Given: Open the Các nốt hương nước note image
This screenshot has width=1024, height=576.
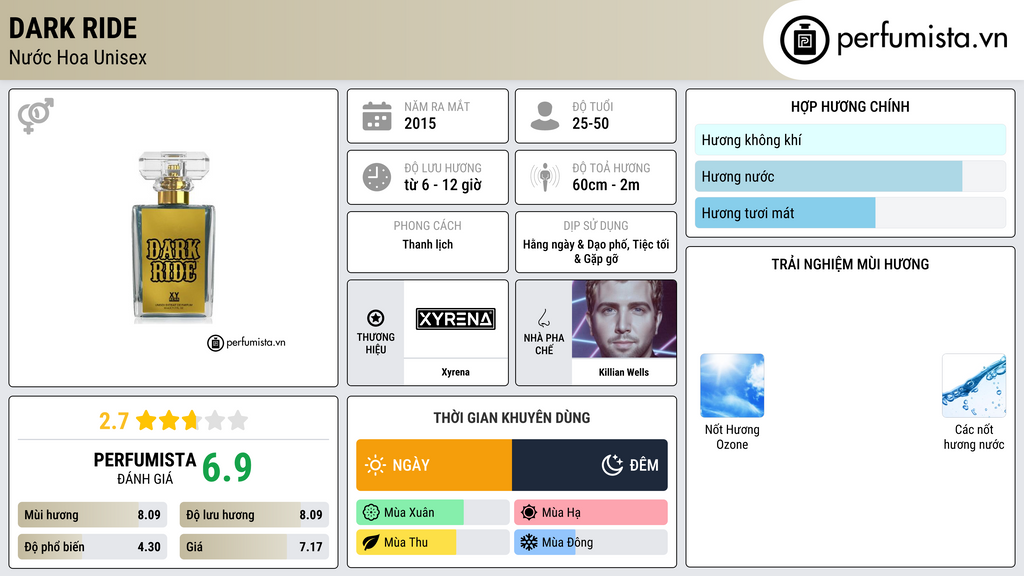Looking at the screenshot, I should (974, 385).
